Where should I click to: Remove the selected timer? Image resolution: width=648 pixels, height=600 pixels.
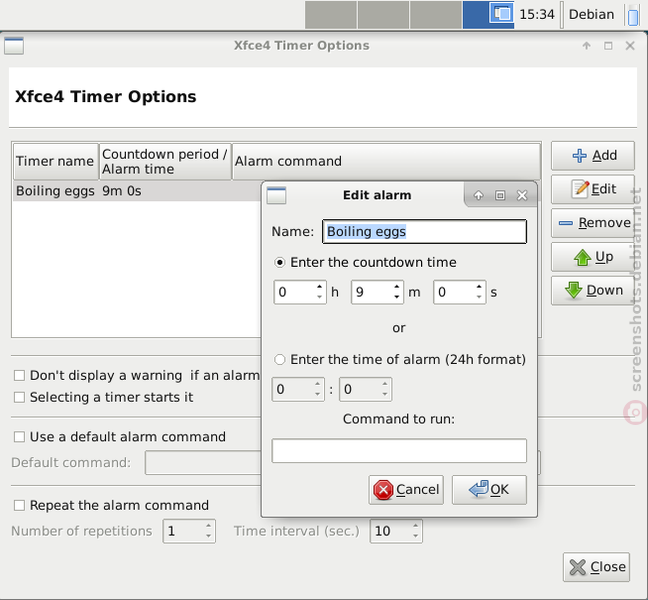click(593, 223)
